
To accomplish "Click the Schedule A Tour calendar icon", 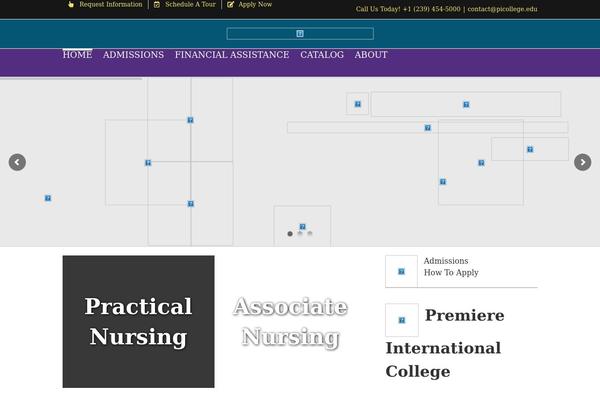I will pyautogui.click(x=156, y=5).
